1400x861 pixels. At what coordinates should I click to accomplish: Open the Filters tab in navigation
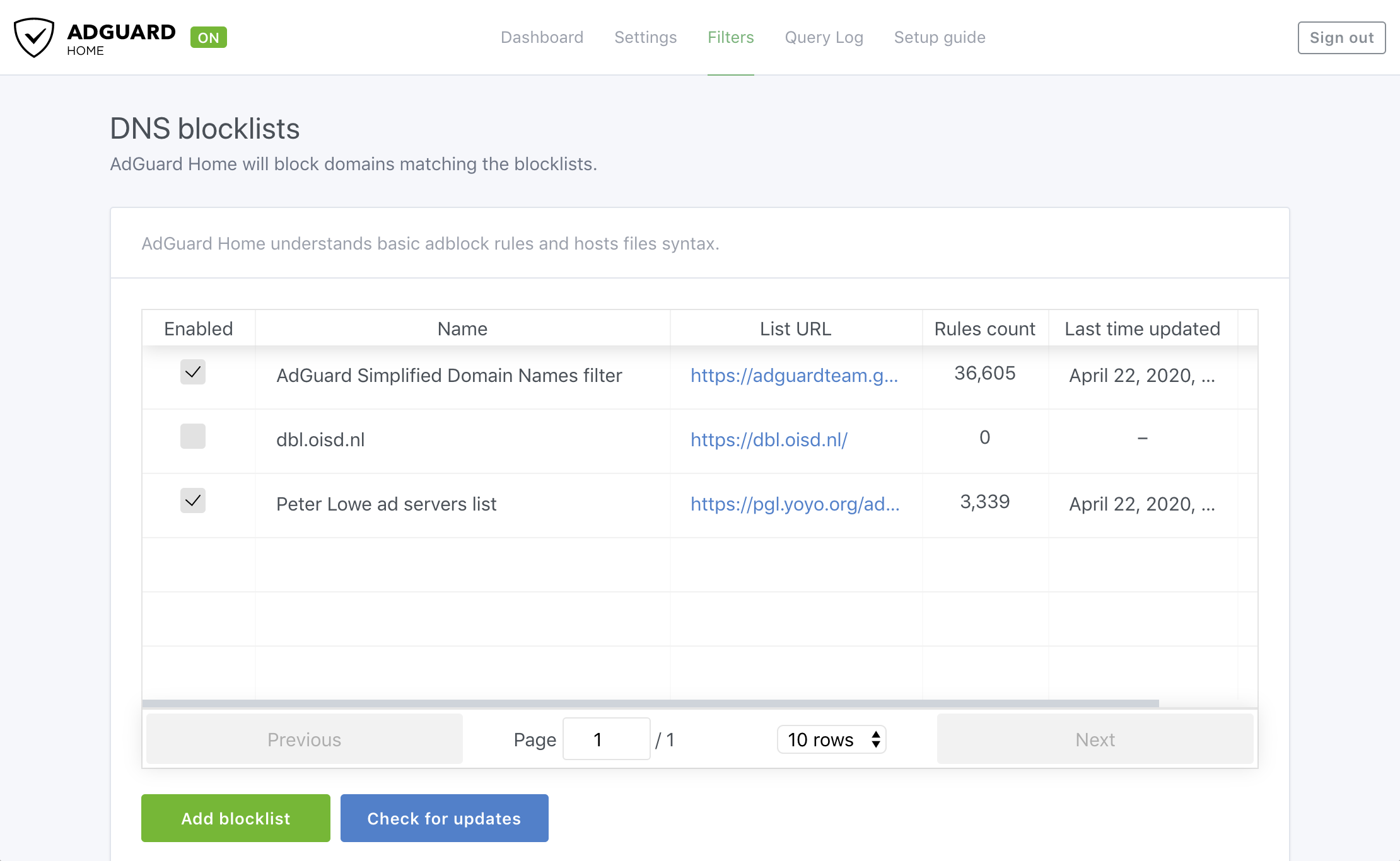[731, 37]
